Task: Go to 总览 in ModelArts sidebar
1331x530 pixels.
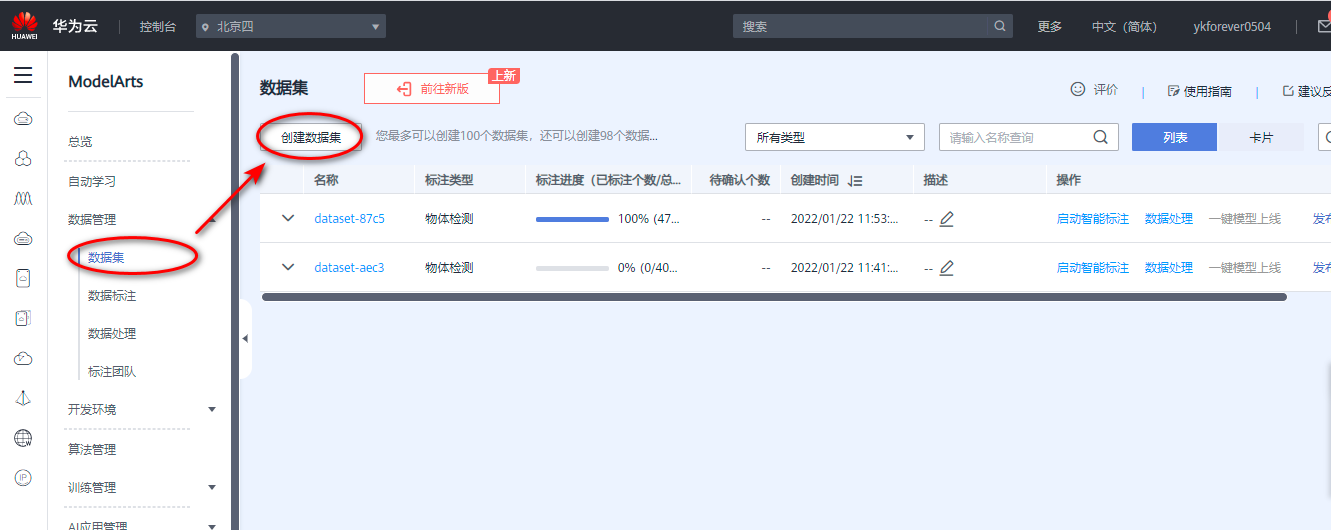Action: click(x=80, y=142)
